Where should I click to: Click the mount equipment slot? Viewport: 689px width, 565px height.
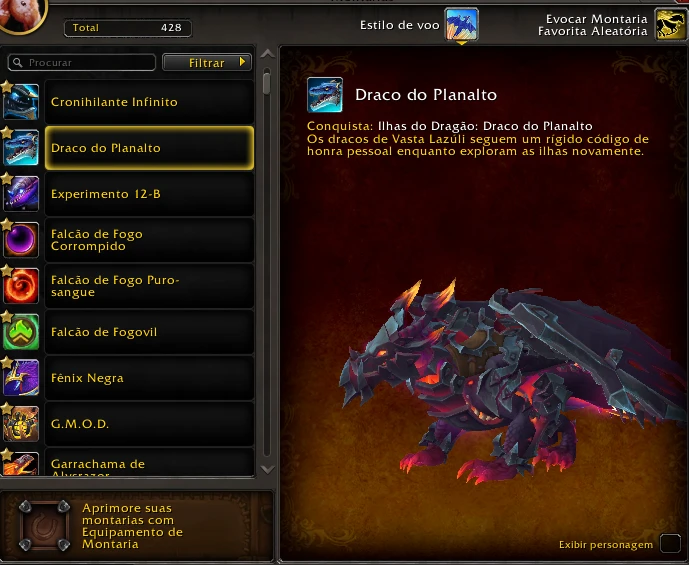click(x=45, y=525)
